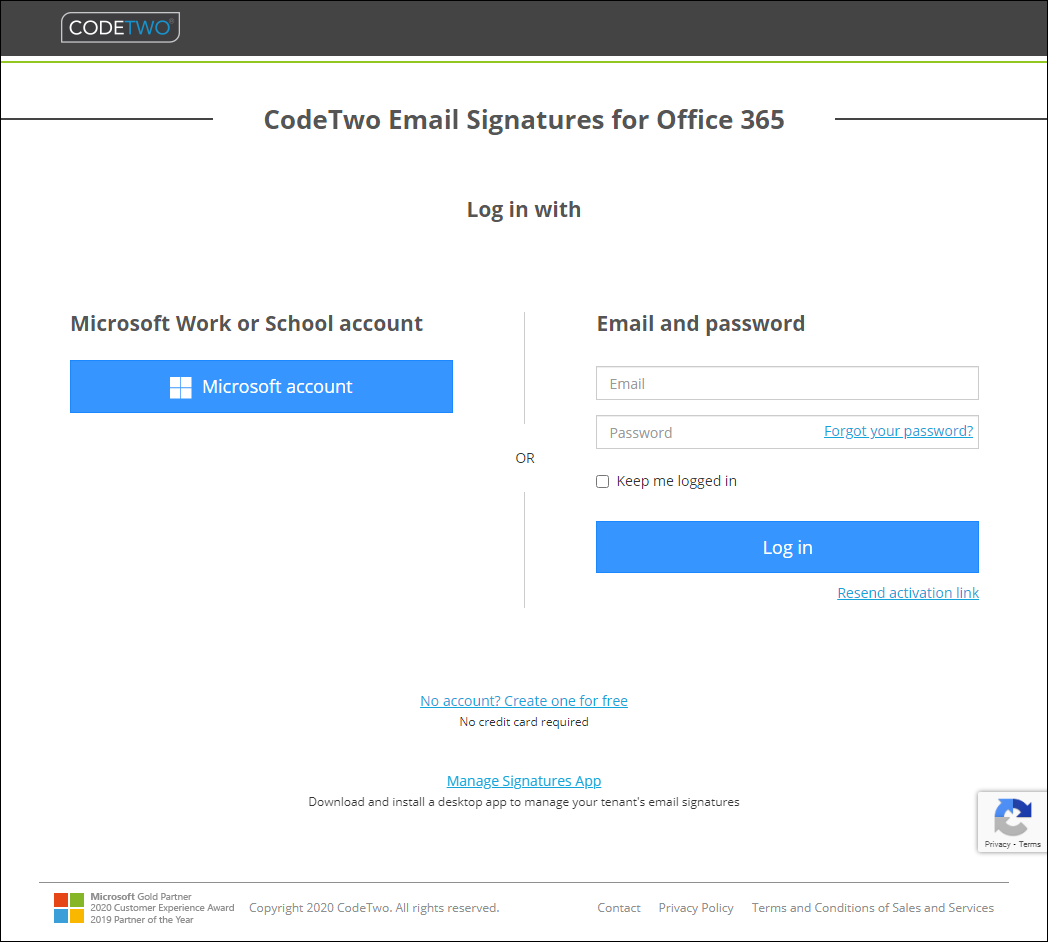This screenshot has height=942, width=1048.
Task: Sign in with the Microsoft account button
Action: pos(261,387)
